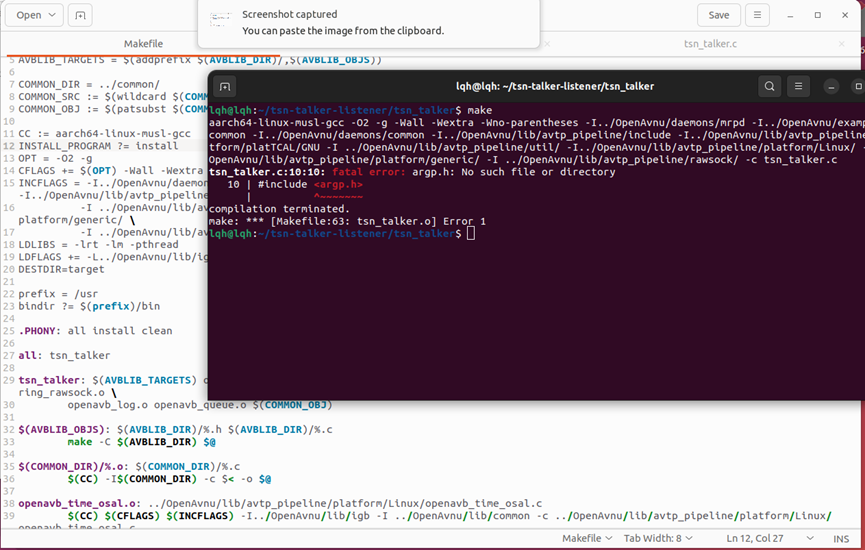Viewport: 865px width, 550px height.
Task: Click 'make: *** [Makefile:63: tsn_talker.o] Error 1' line
Action: coord(347,221)
